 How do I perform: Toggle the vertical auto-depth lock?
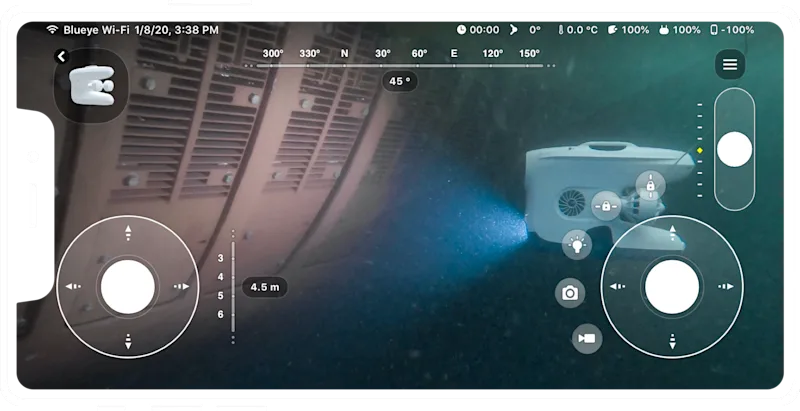649,185
